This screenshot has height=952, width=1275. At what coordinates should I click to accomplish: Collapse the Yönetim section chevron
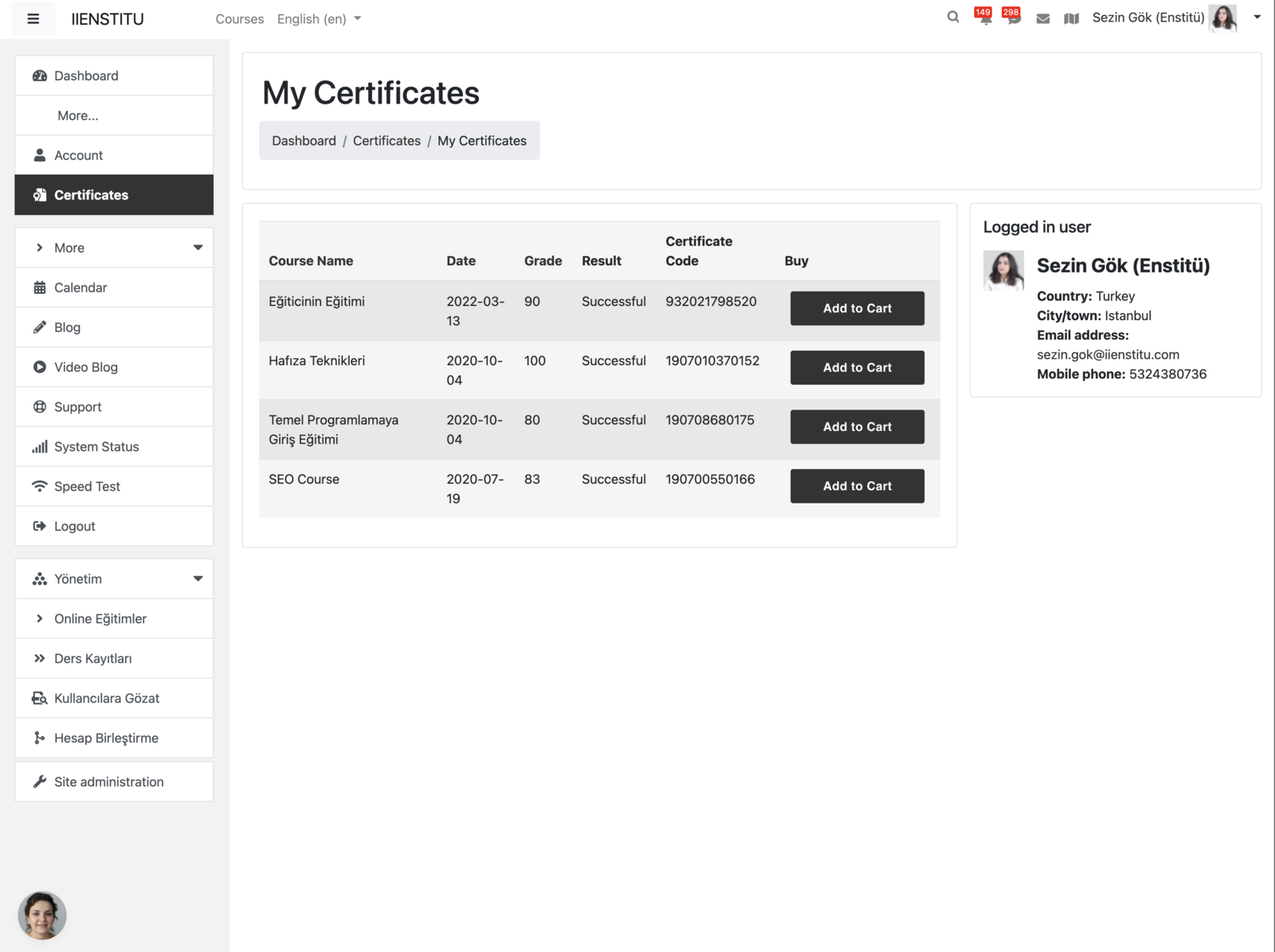click(x=198, y=578)
